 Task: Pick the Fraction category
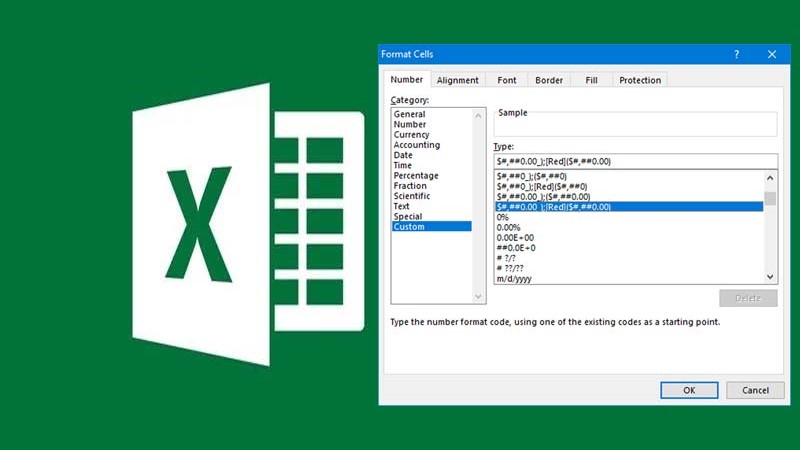[432, 186]
